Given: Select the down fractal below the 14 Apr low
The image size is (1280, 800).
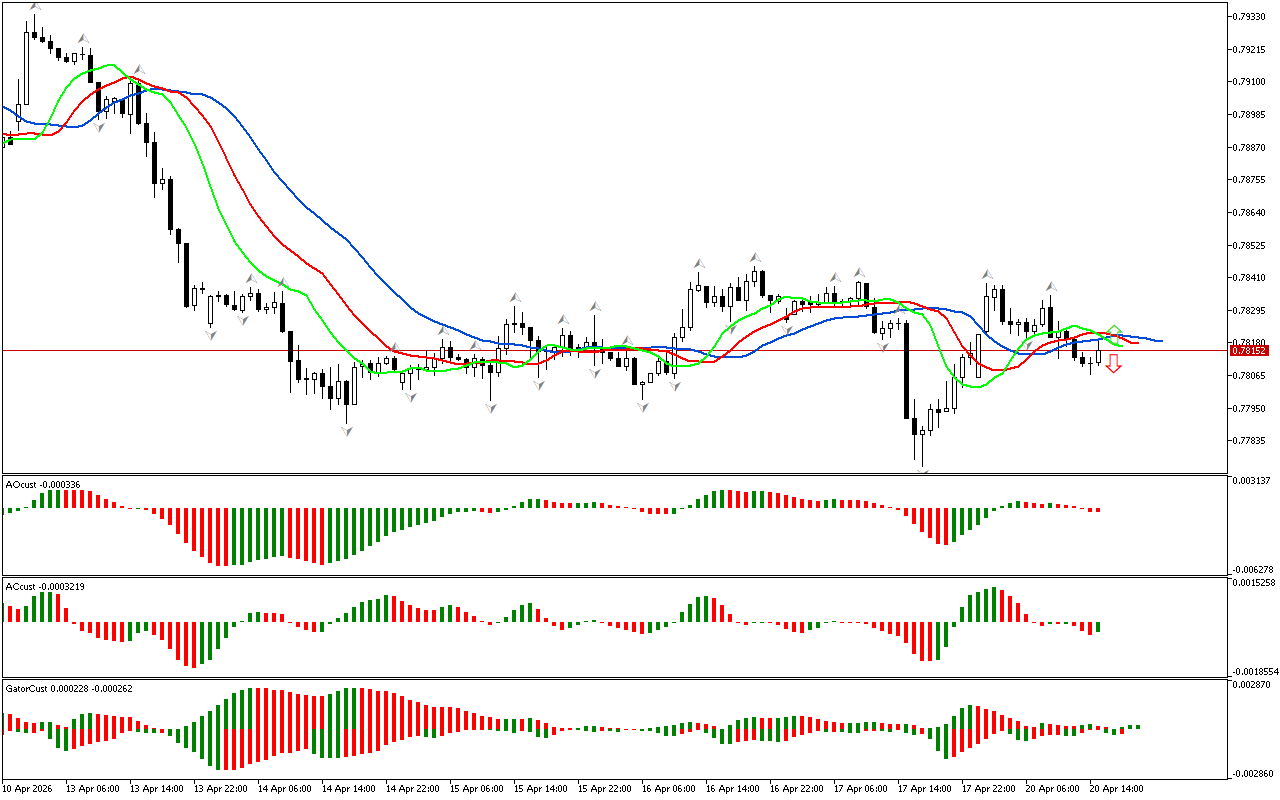Looking at the screenshot, I should tap(346, 430).
